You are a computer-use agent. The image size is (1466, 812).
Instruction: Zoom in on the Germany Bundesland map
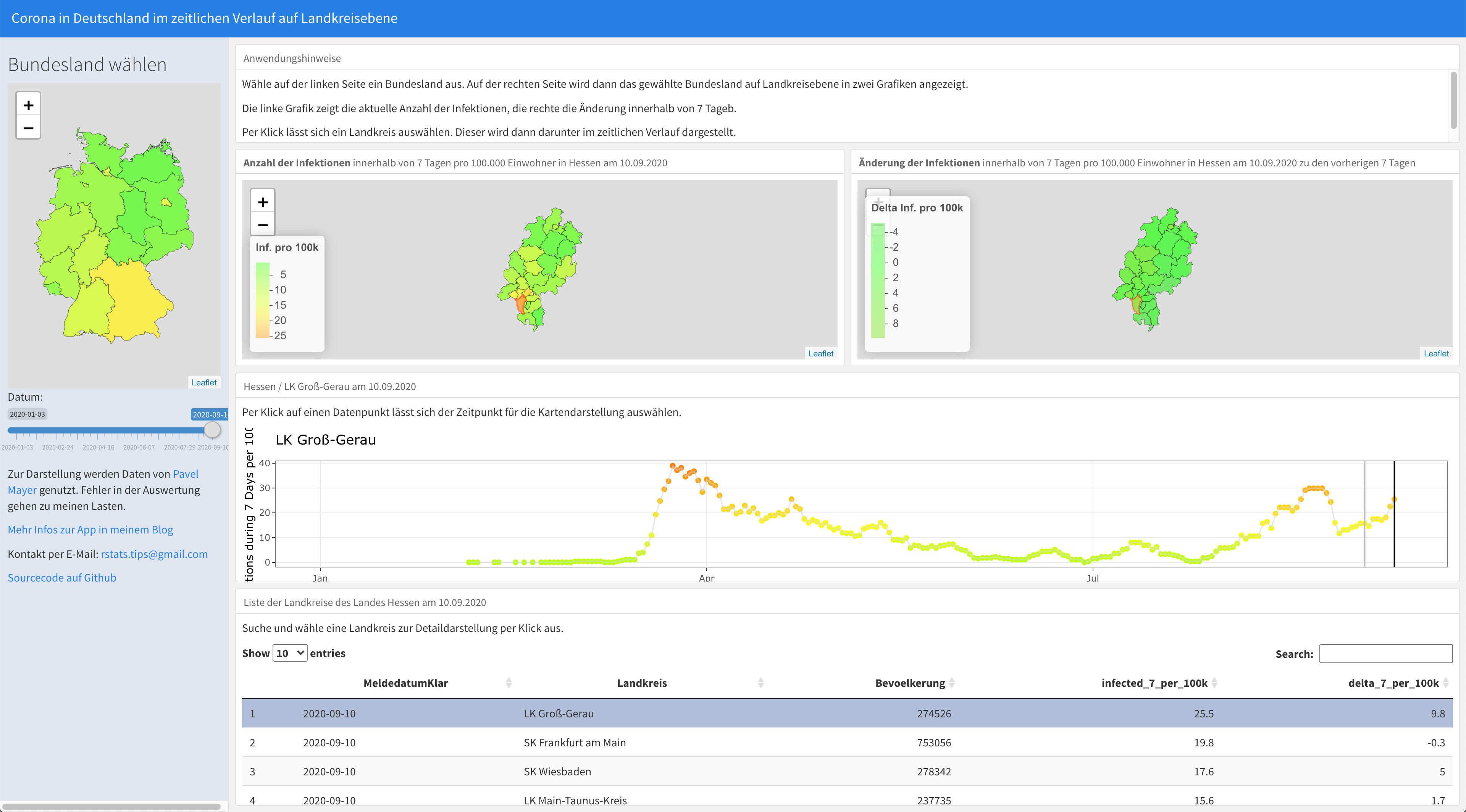pyautogui.click(x=29, y=105)
